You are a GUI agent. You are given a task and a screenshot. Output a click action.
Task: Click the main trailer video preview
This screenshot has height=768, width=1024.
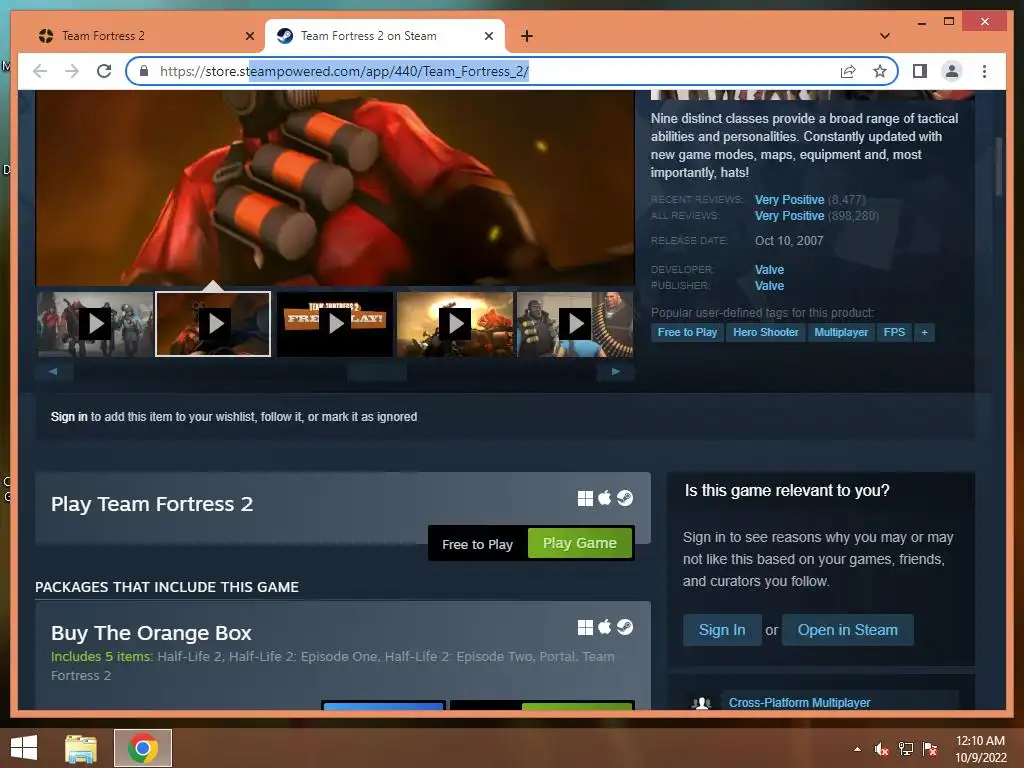pyautogui.click(x=335, y=188)
